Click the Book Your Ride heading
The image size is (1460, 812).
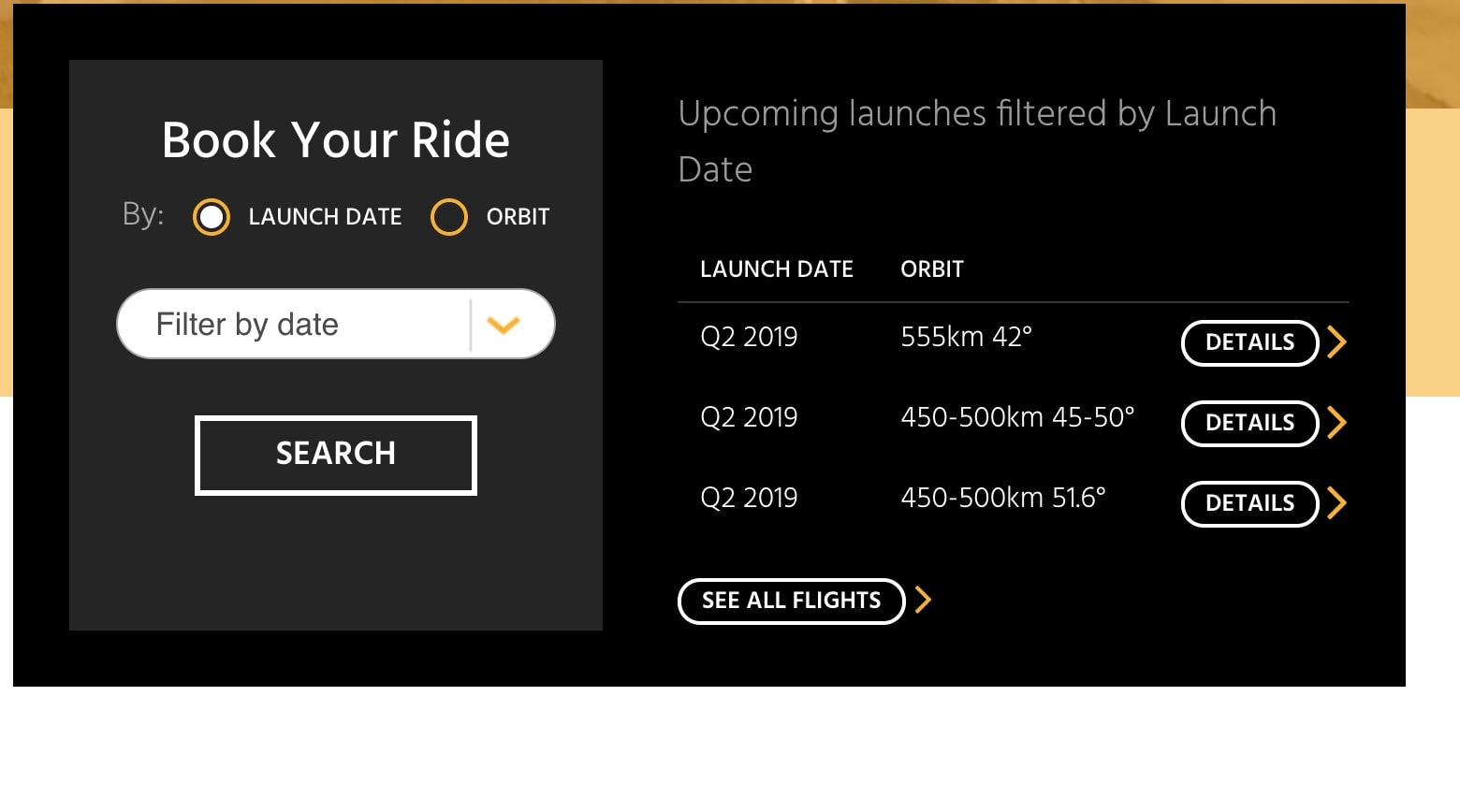click(336, 140)
